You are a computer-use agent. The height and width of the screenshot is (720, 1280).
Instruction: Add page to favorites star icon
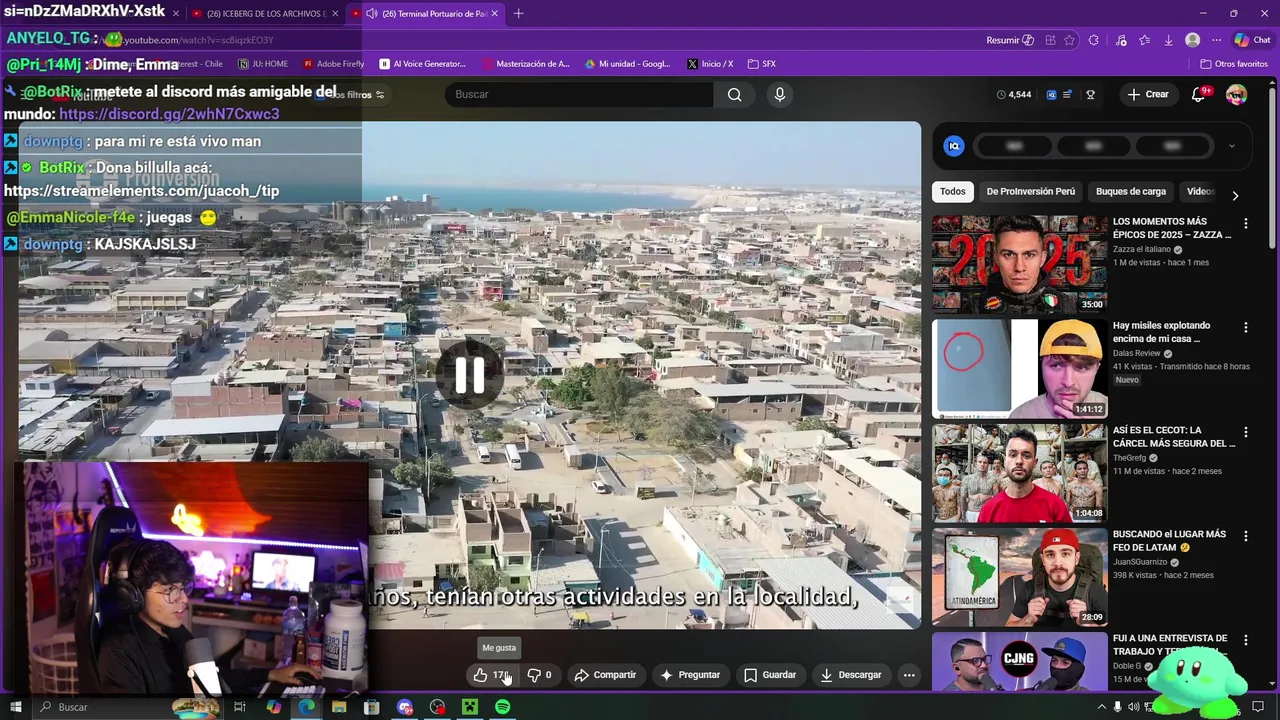1070,40
